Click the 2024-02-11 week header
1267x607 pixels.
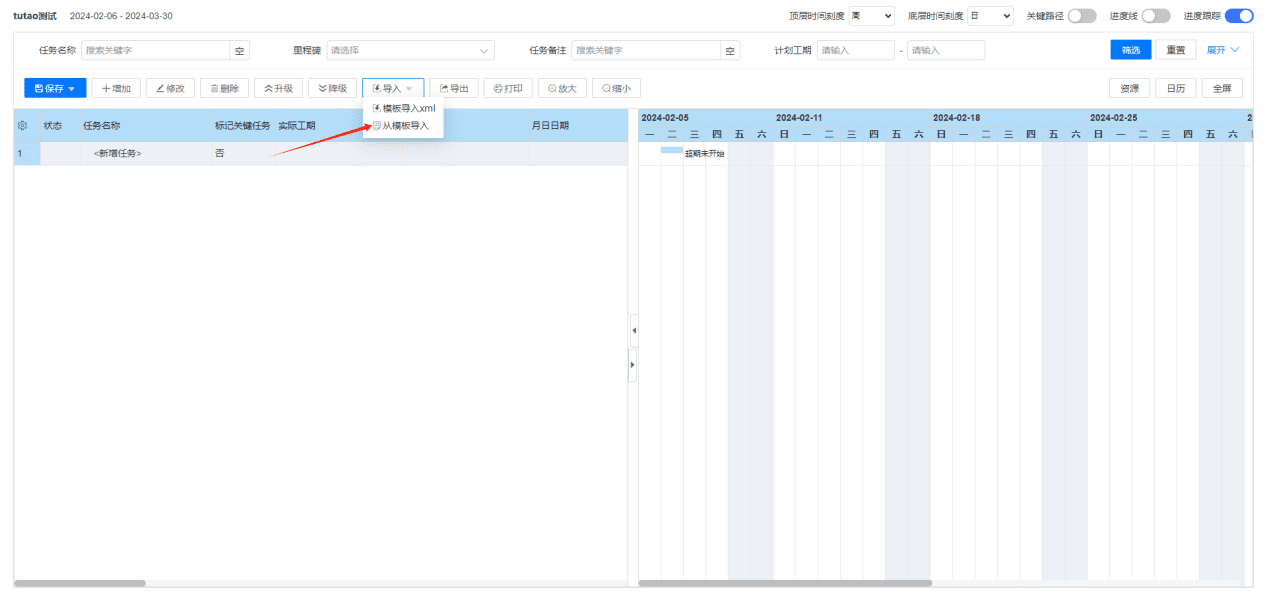[x=799, y=117]
